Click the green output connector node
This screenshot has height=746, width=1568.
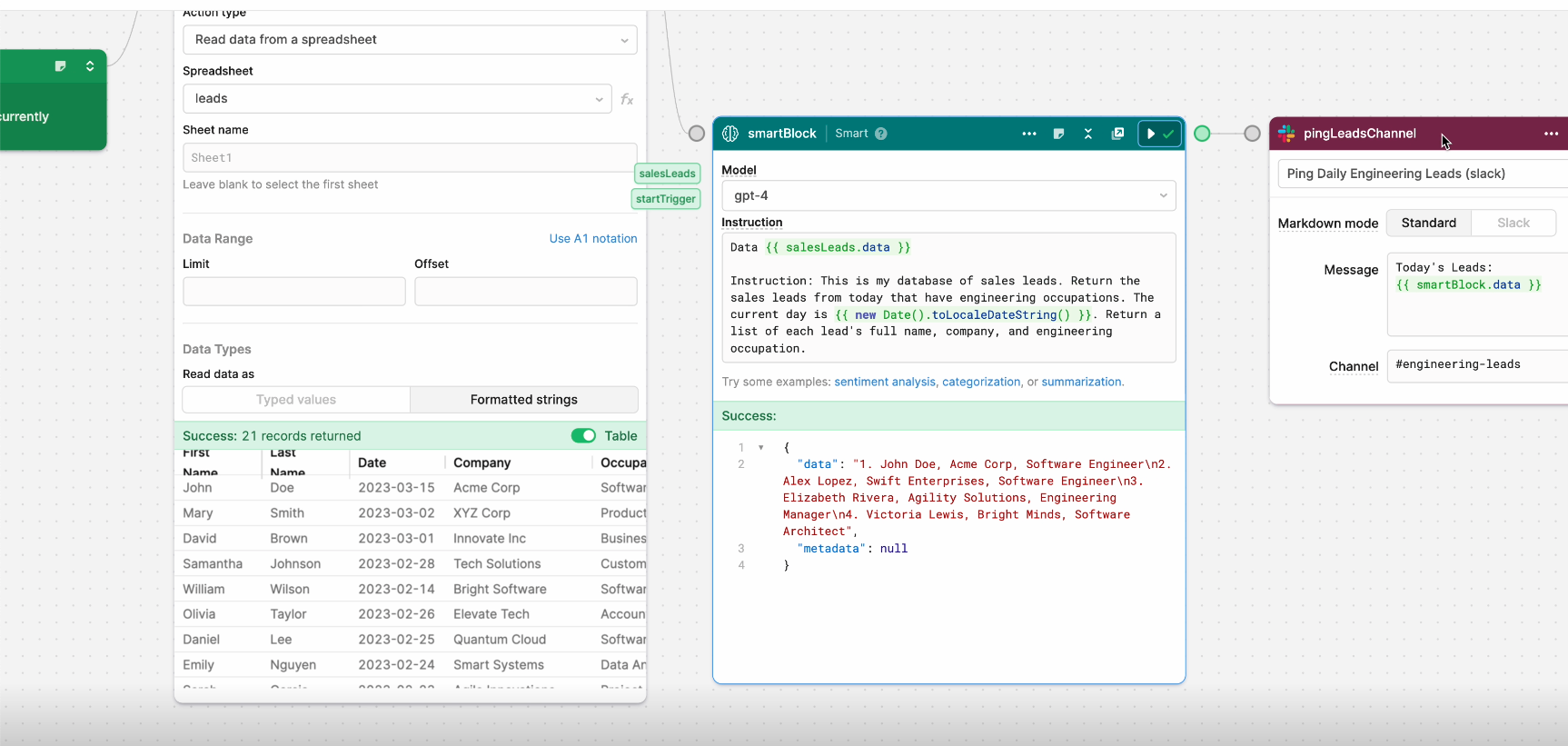pos(1202,134)
